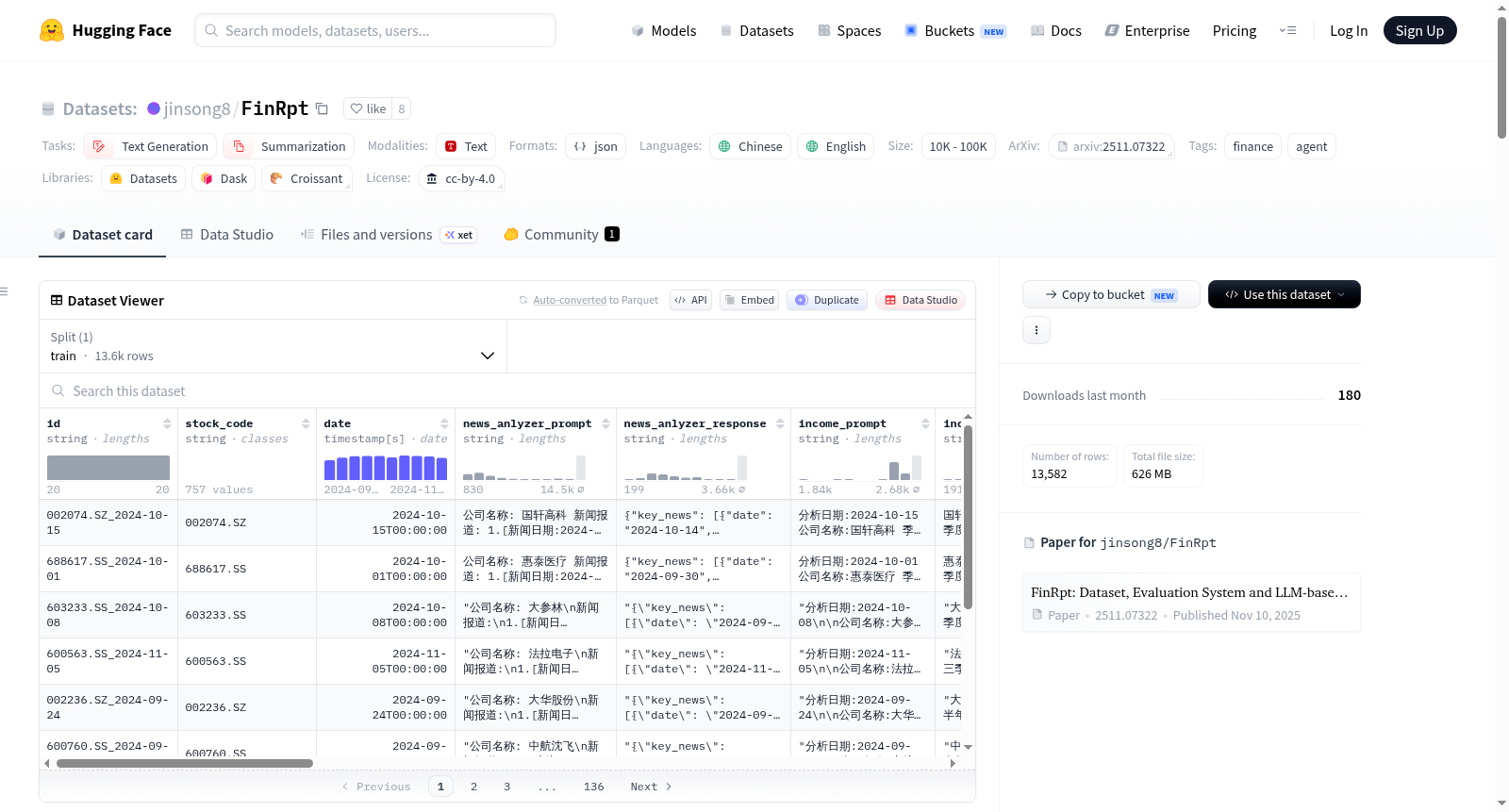Switch to the Data Studio tab
1509x812 pixels.
(227, 235)
